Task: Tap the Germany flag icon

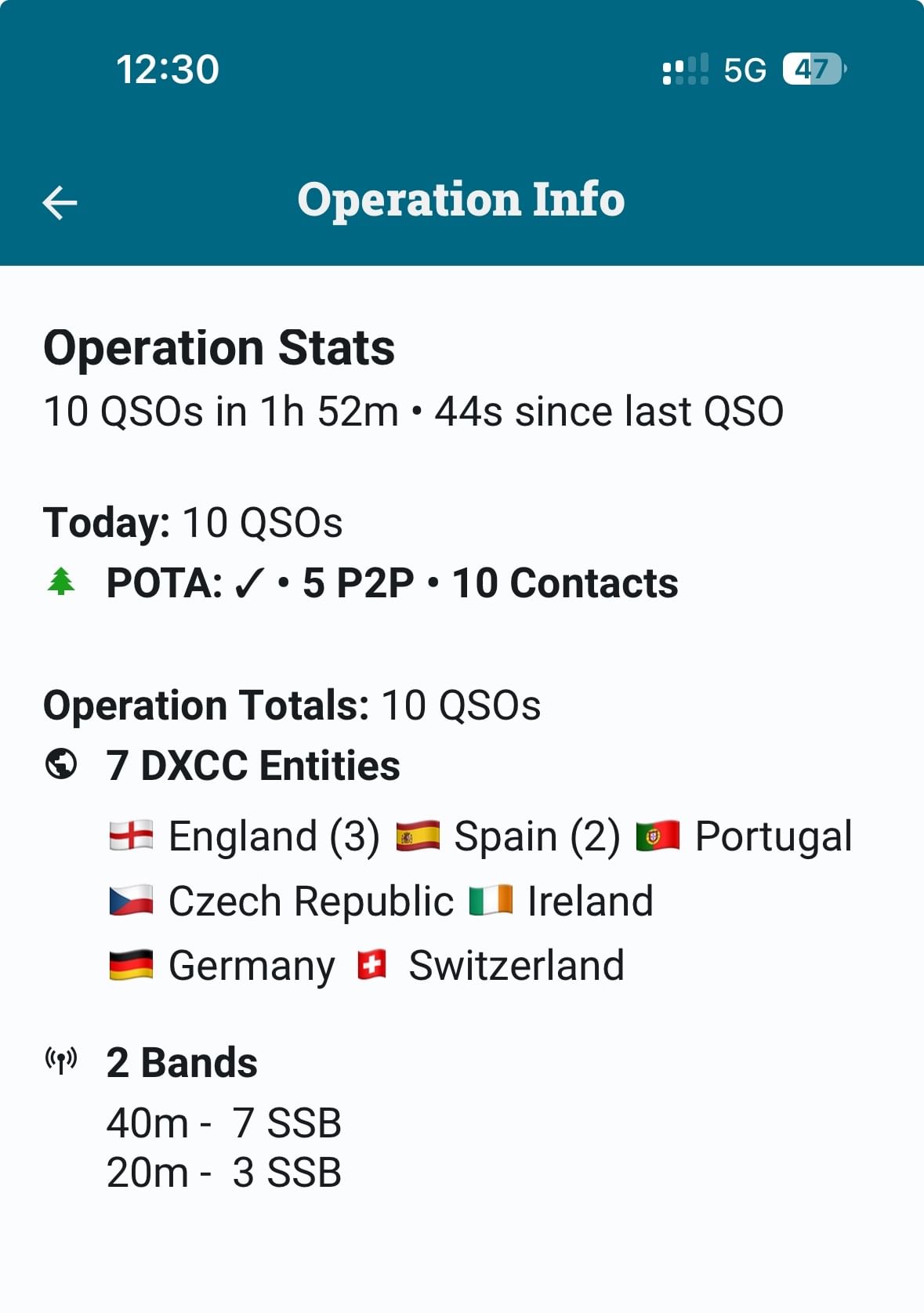Action: 131,965
